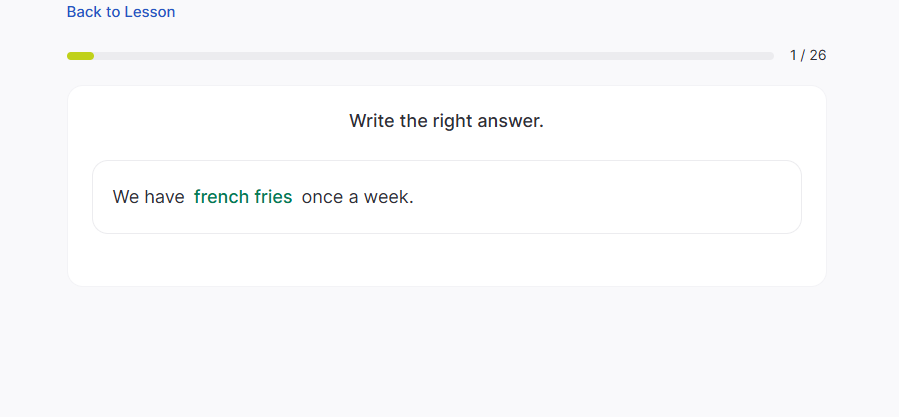899x417 pixels.
Task: Click the word once in the sentence
Action: pyautogui.click(x=322, y=197)
